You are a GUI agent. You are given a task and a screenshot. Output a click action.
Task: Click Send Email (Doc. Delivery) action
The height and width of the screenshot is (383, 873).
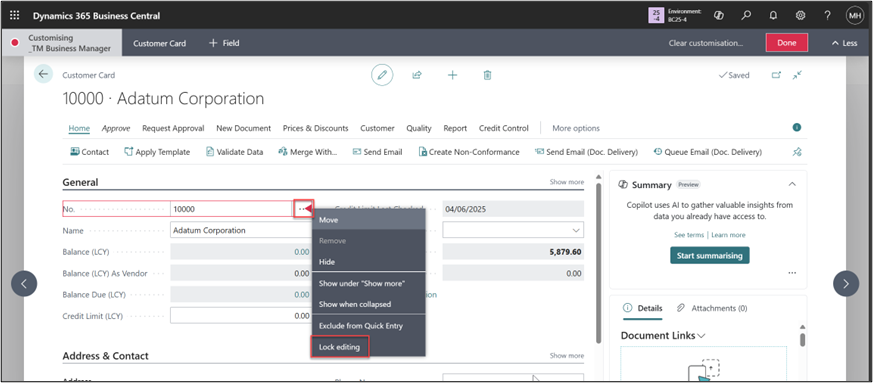(586, 152)
